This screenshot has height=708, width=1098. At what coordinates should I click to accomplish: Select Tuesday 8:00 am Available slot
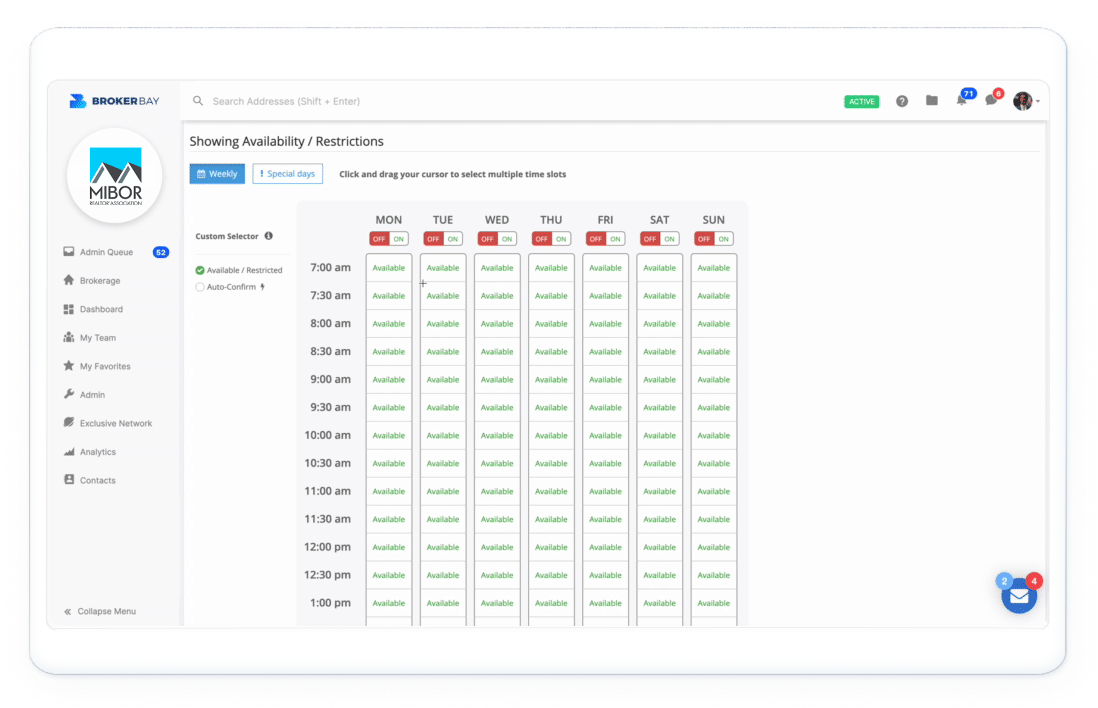[443, 324]
